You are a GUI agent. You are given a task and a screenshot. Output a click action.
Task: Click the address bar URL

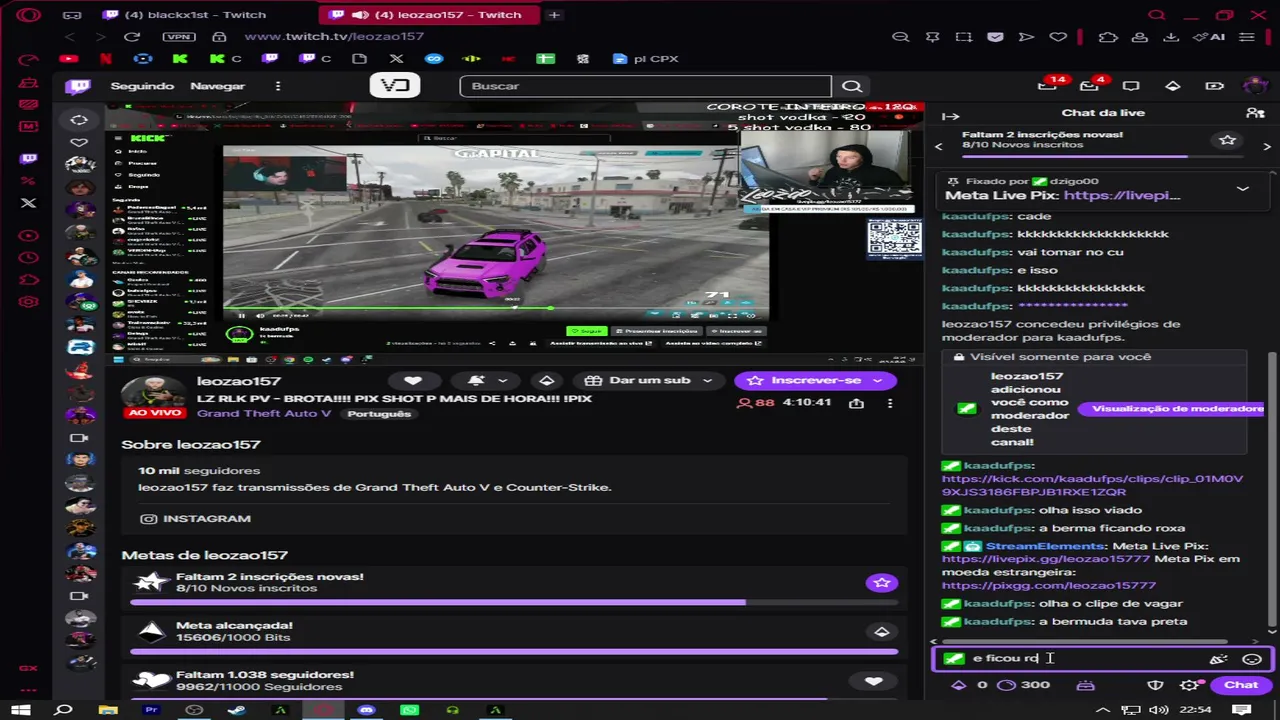coord(334,37)
